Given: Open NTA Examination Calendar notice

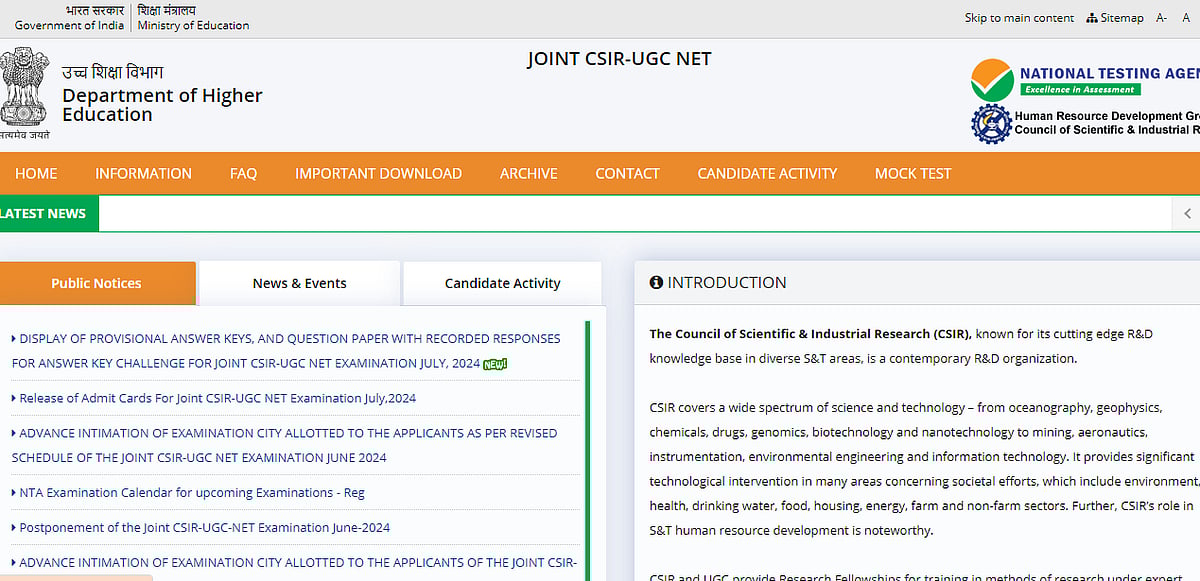Looking at the screenshot, I should click(192, 493).
